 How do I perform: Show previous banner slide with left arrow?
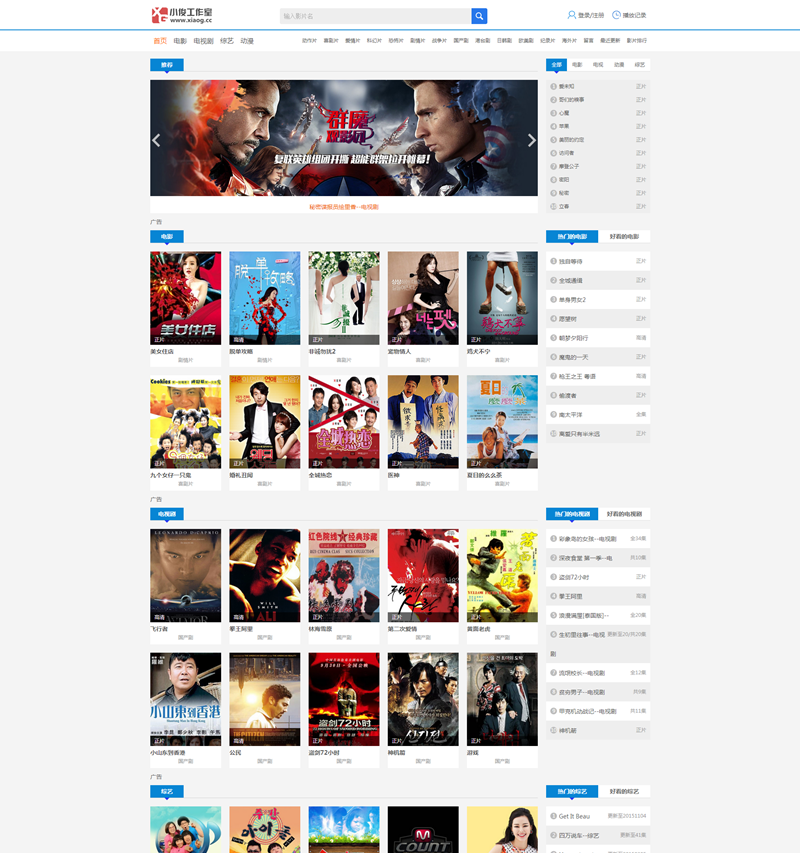click(x=157, y=140)
